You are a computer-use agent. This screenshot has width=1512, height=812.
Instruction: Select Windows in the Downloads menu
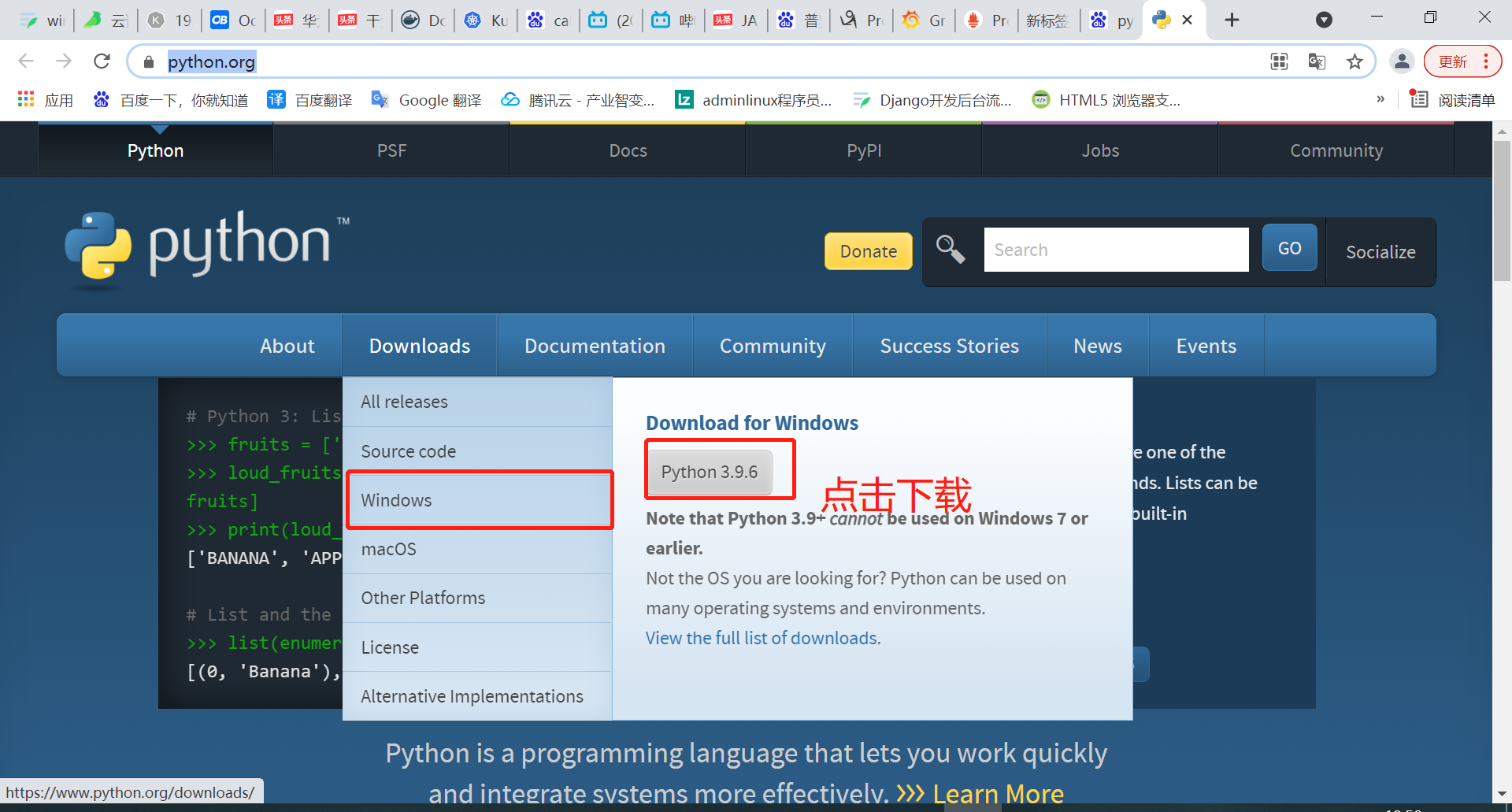[479, 500]
